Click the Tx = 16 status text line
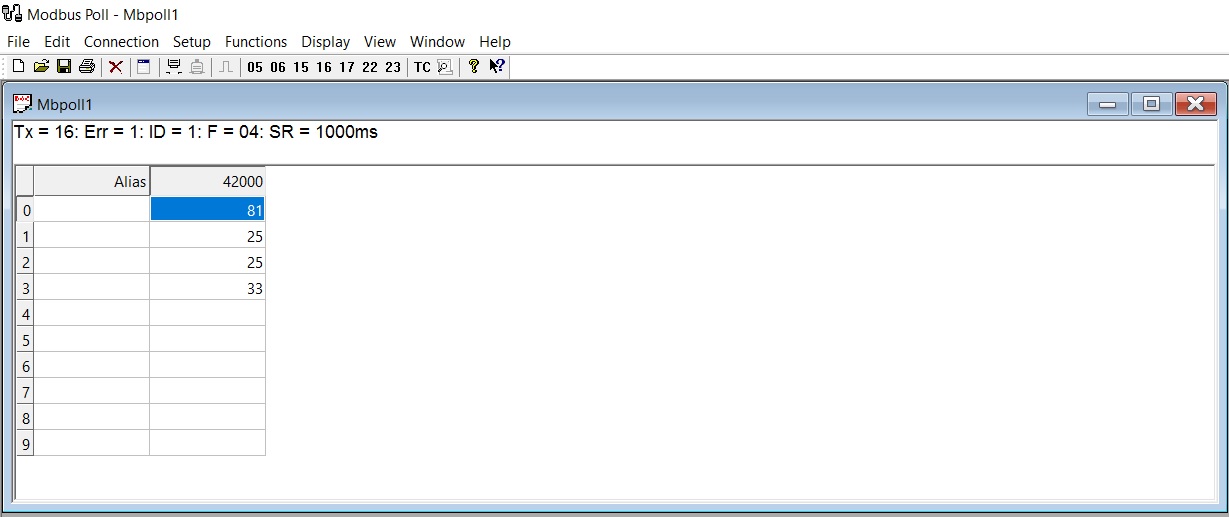The height and width of the screenshot is (517, 1229). click(196, 132)
